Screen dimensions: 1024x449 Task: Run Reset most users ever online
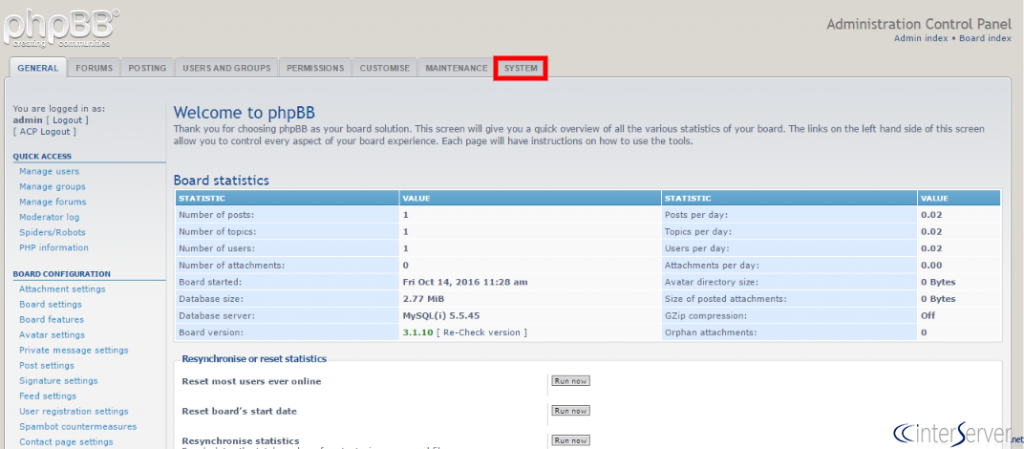(x=571, y=381)
